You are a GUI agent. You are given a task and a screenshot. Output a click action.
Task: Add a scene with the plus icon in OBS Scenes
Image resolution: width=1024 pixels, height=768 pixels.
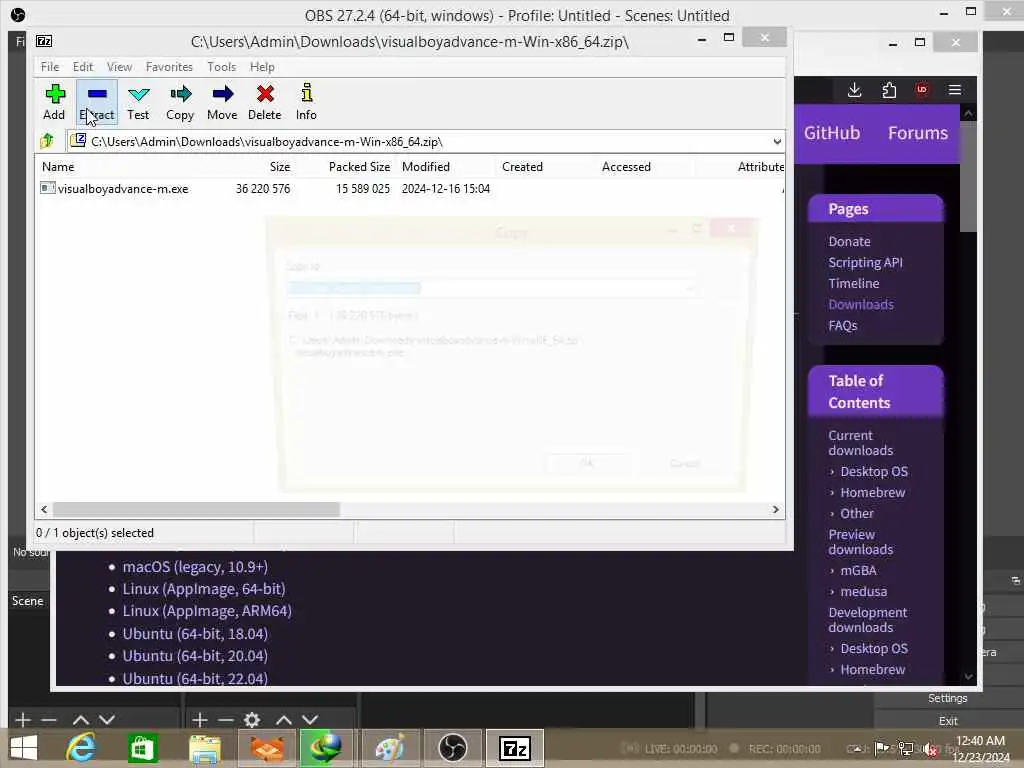tap(23, 720)
